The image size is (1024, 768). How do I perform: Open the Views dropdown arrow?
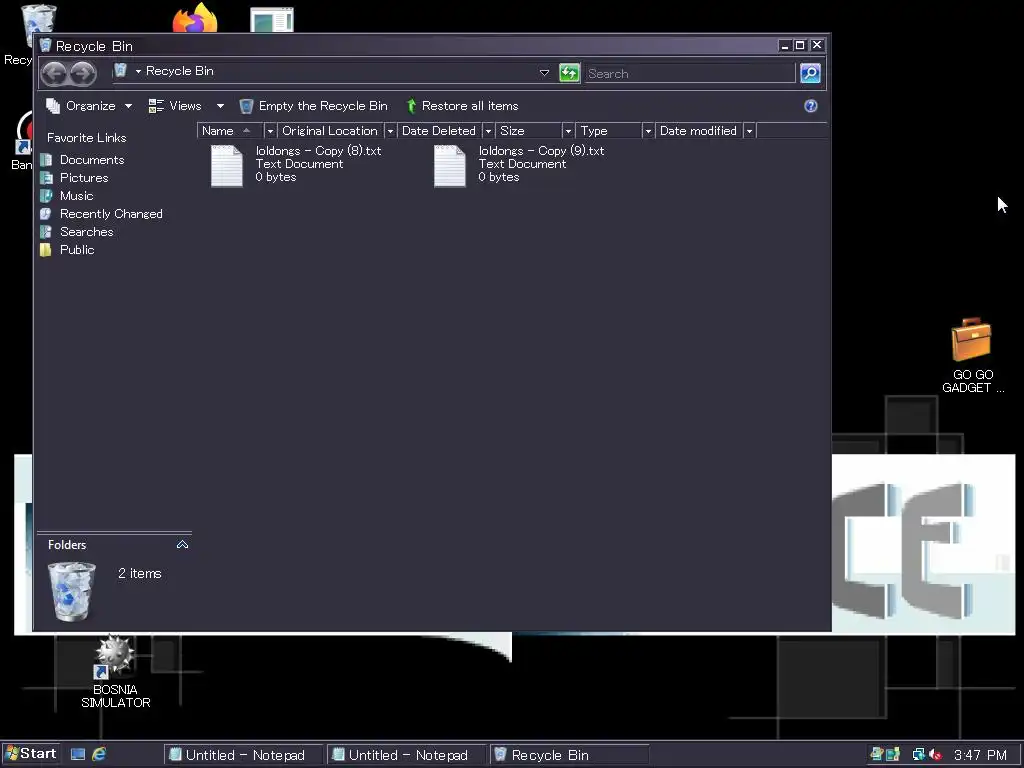(x=220, y=106)
